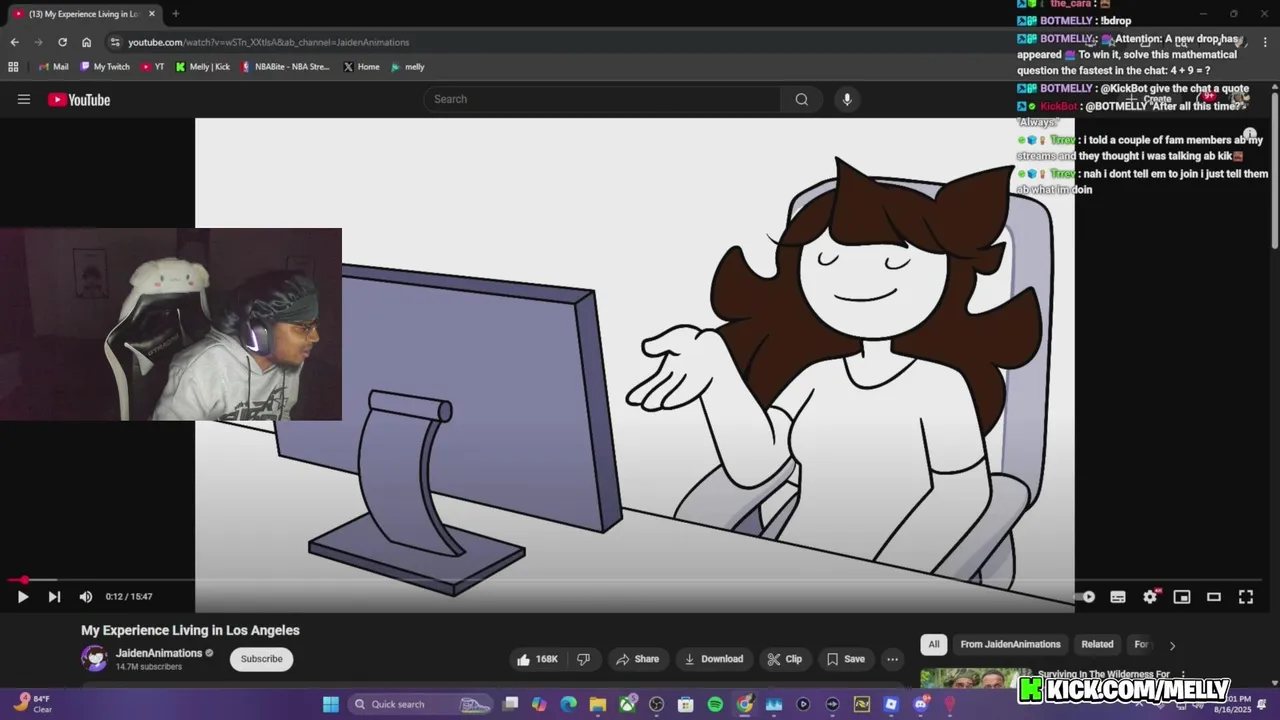The height and width of the screenshot is (720, 1280).
Task: Dislike the video
Action: [x=584, y=659]
